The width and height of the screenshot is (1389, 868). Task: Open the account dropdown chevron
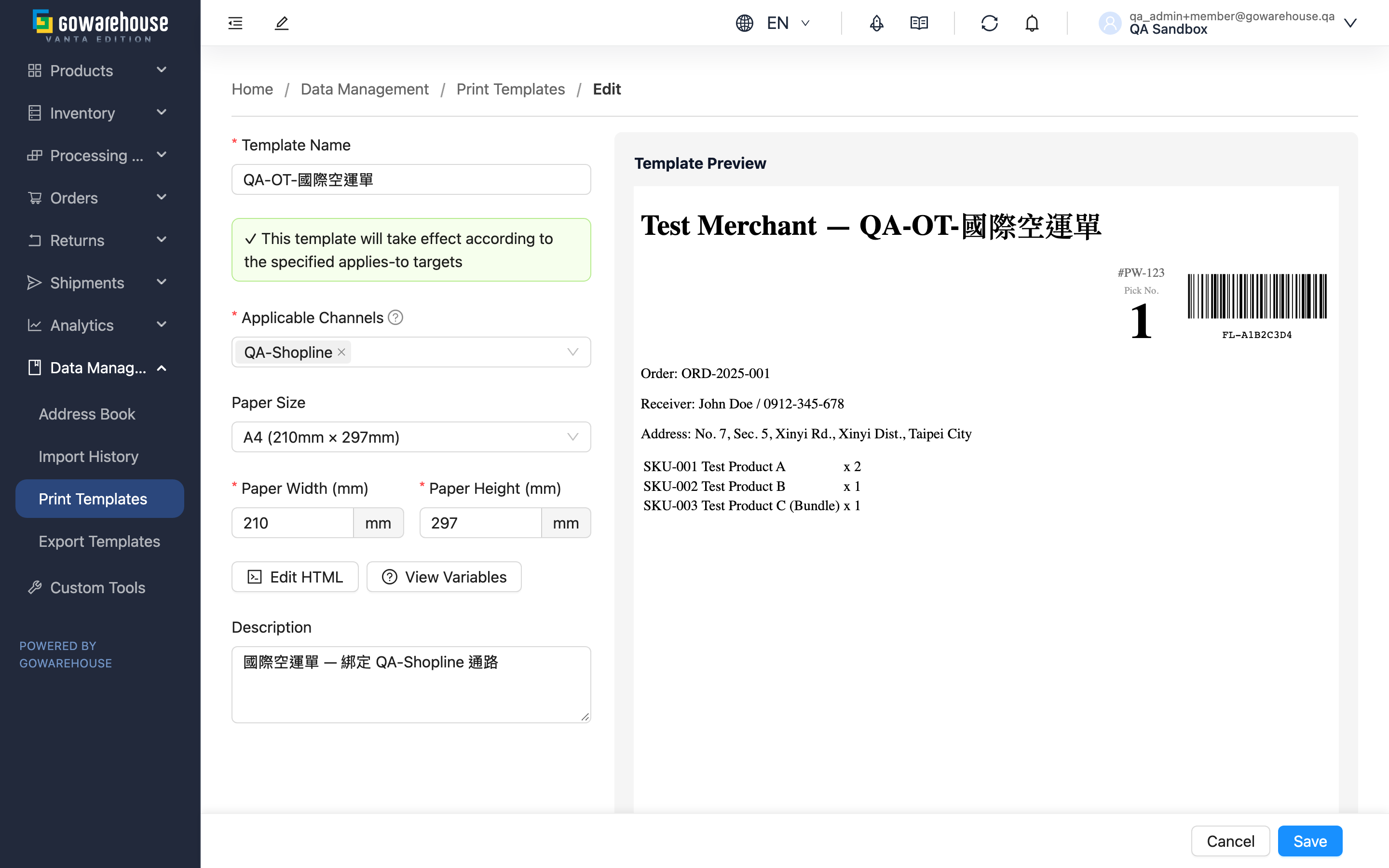[1350, 23]
